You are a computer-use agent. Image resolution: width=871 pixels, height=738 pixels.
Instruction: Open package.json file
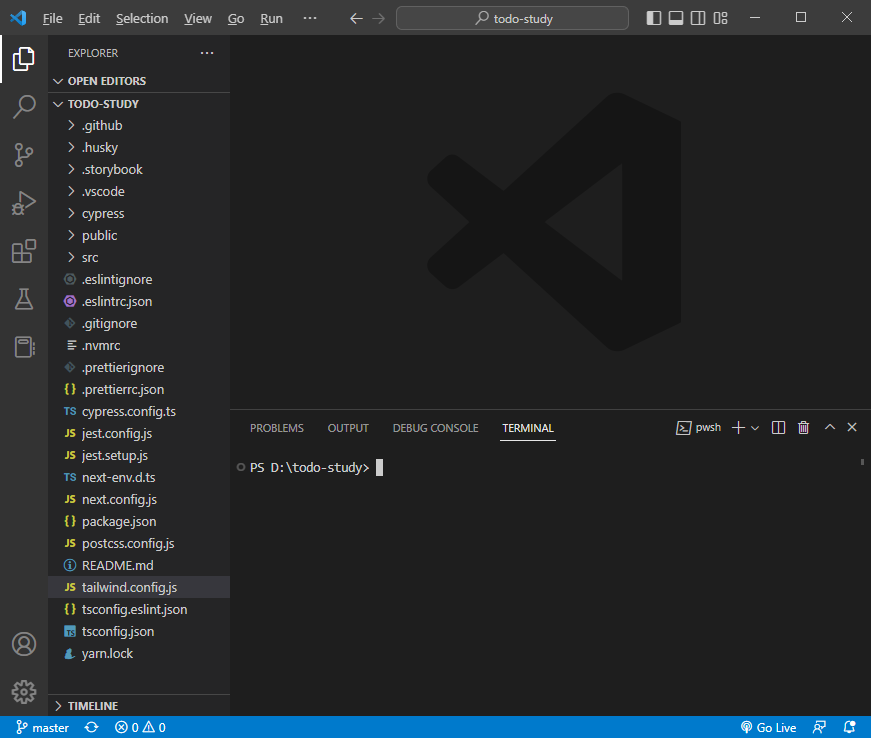[139, 521]
